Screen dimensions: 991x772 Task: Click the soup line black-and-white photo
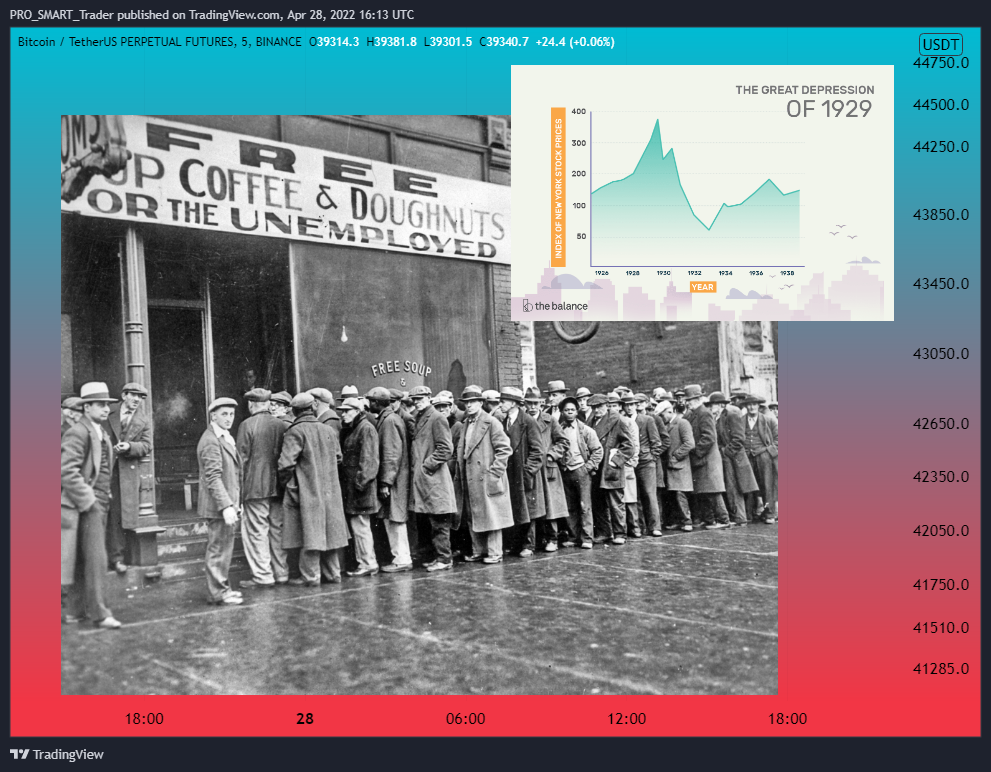[419, 405]
